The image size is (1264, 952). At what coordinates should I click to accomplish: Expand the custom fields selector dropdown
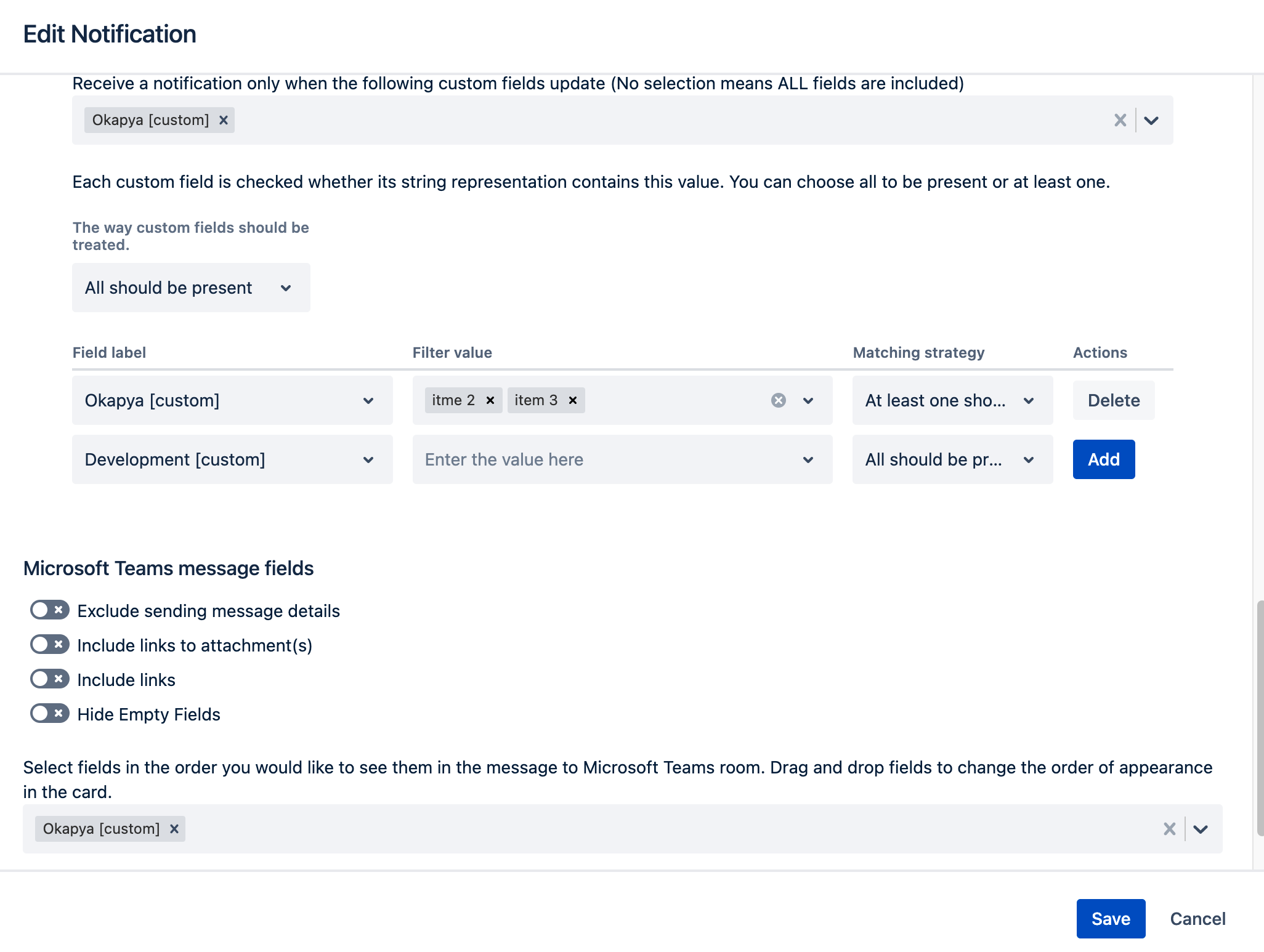pos(1151,120)
